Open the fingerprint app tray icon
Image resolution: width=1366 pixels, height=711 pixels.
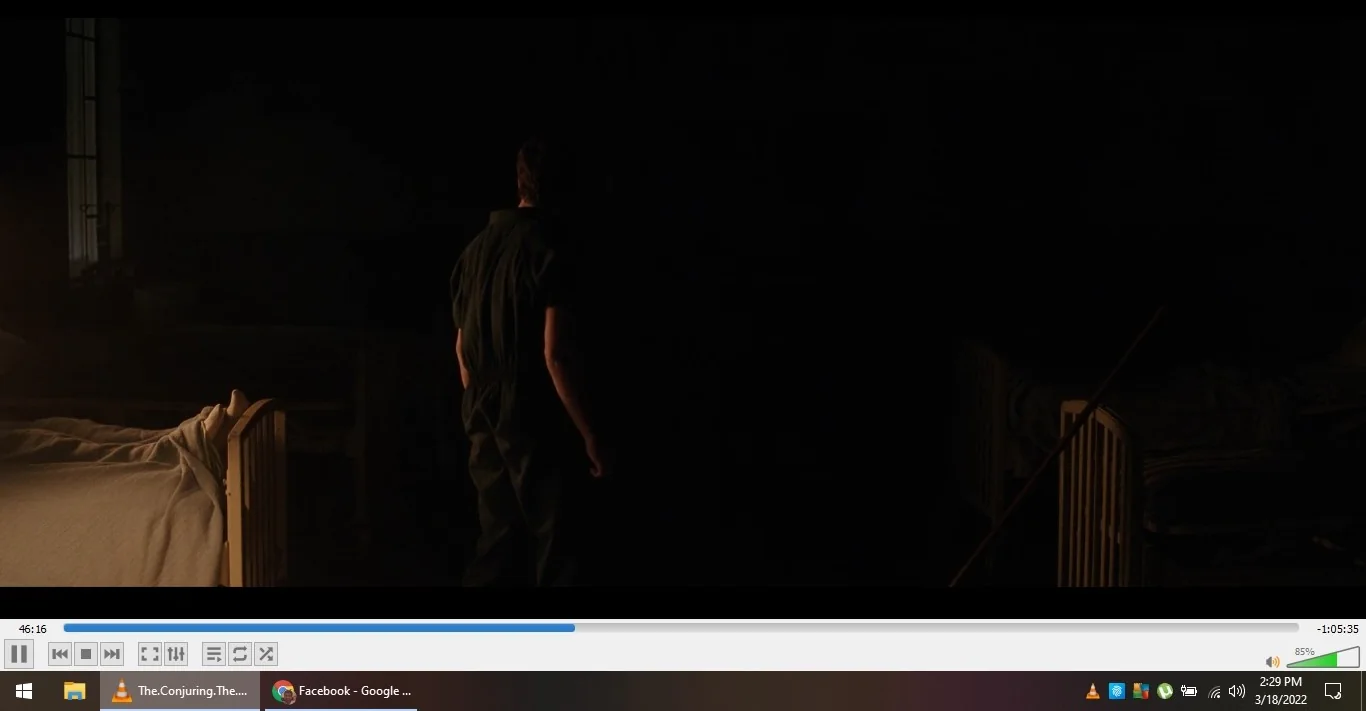pos(1117,691)
